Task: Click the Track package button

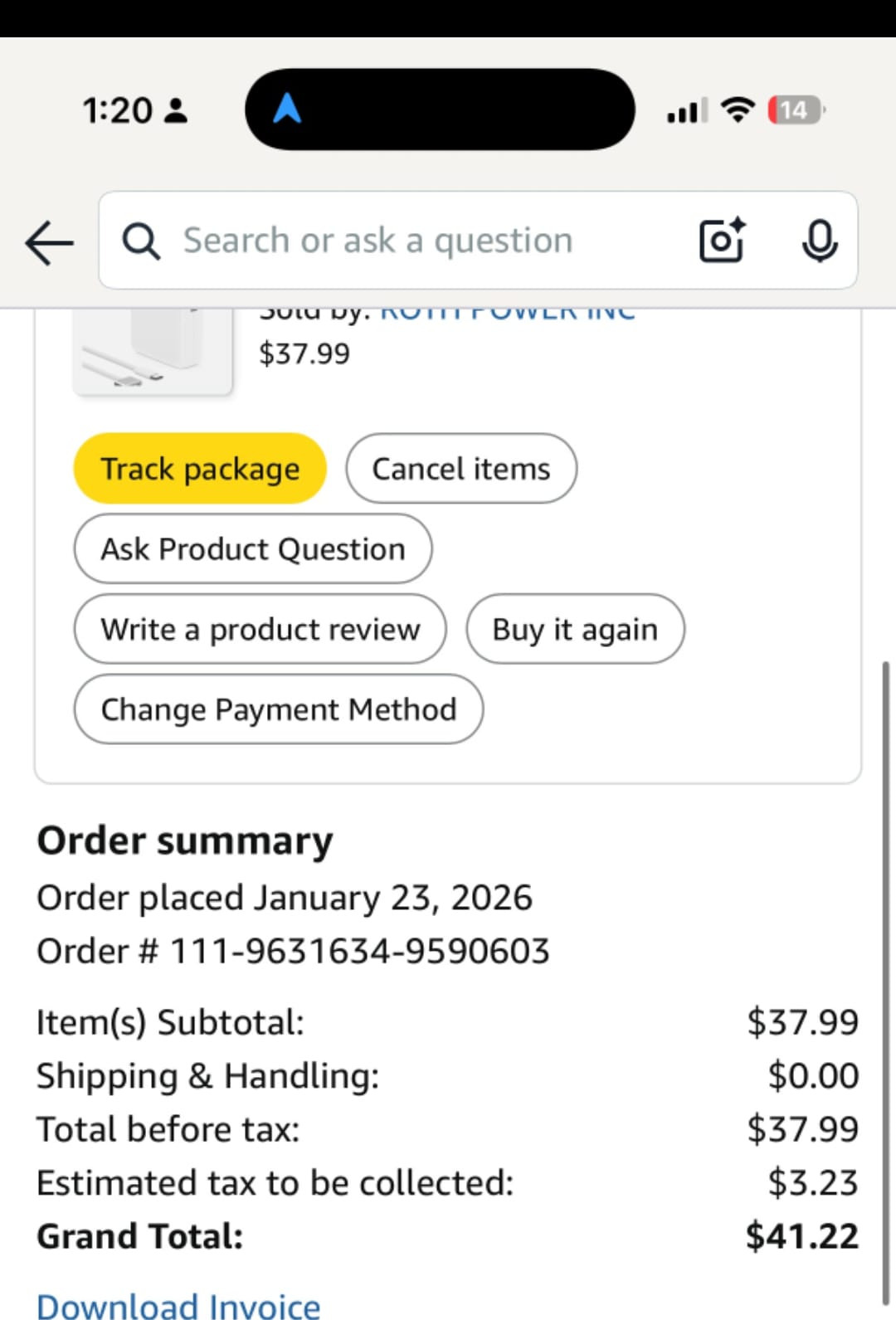Action: (200, 469)
